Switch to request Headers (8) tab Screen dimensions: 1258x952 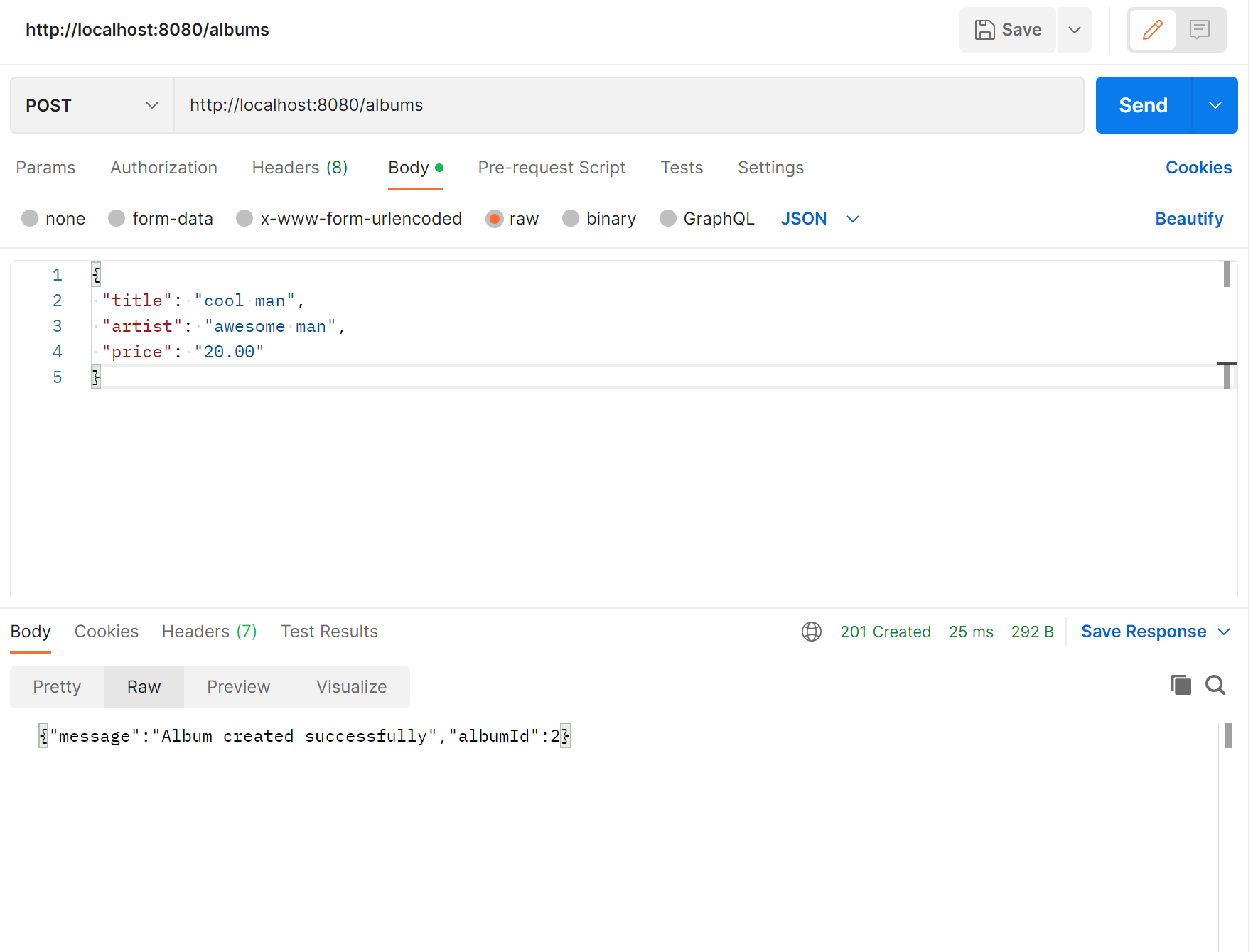point(300,168)
